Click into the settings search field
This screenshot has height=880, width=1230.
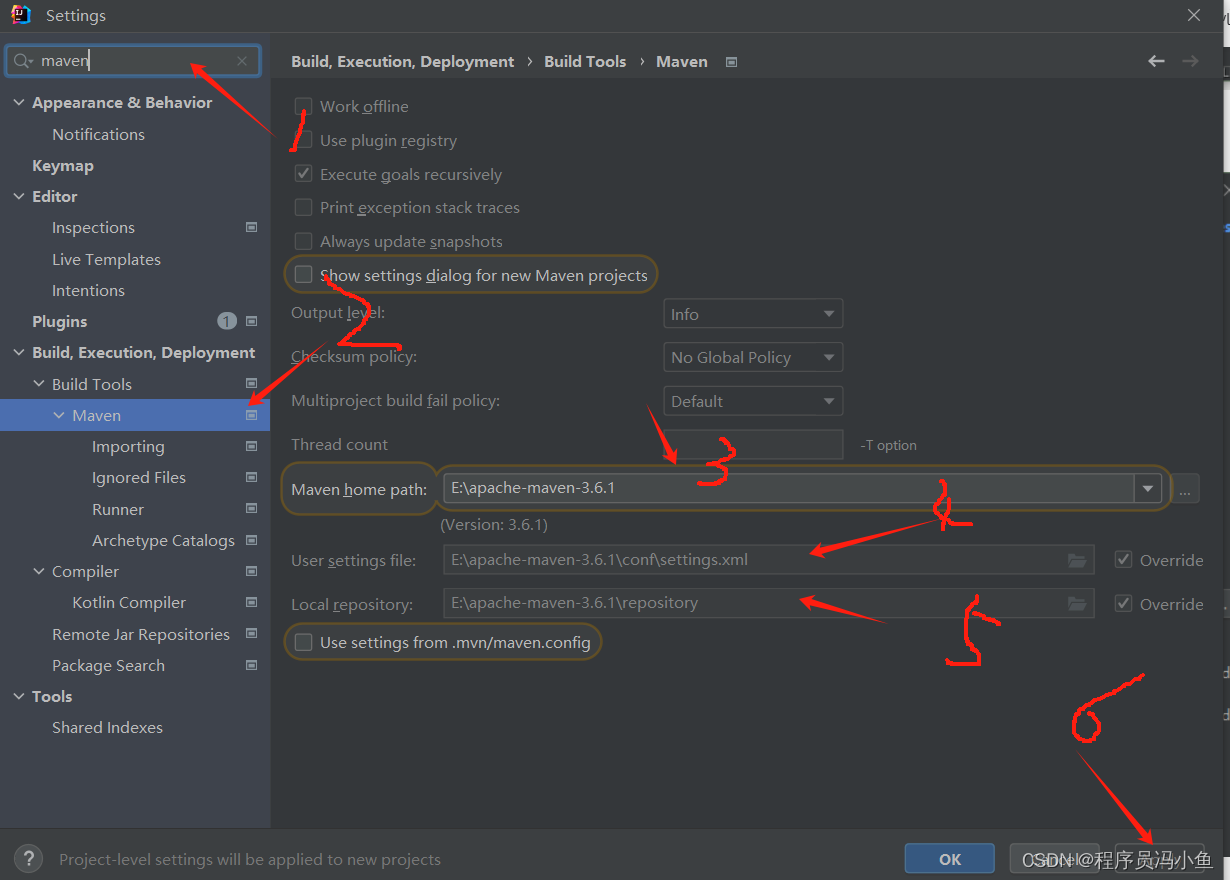(x=133, y=61)
